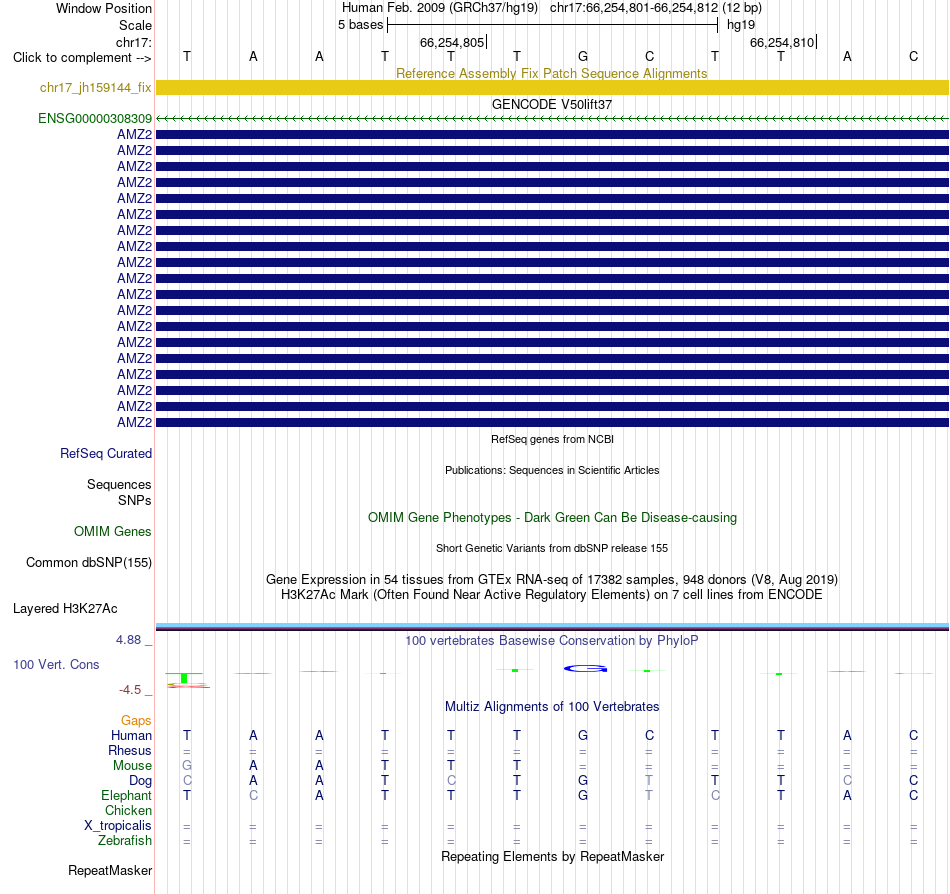
Task: Click the light blue H3K27Ac signal bar
Action: pos(553,625)
